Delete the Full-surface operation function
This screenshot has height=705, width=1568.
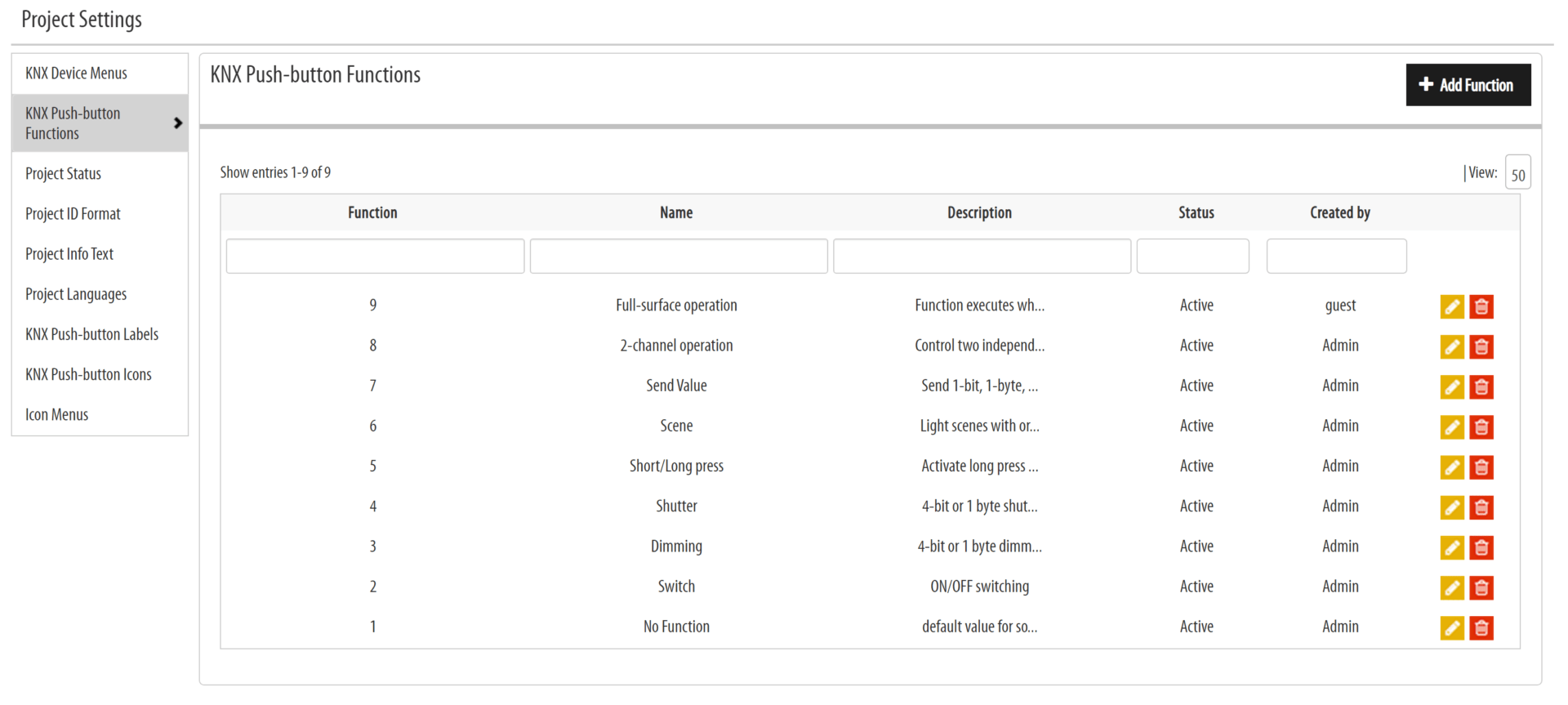click(1481, 306)
